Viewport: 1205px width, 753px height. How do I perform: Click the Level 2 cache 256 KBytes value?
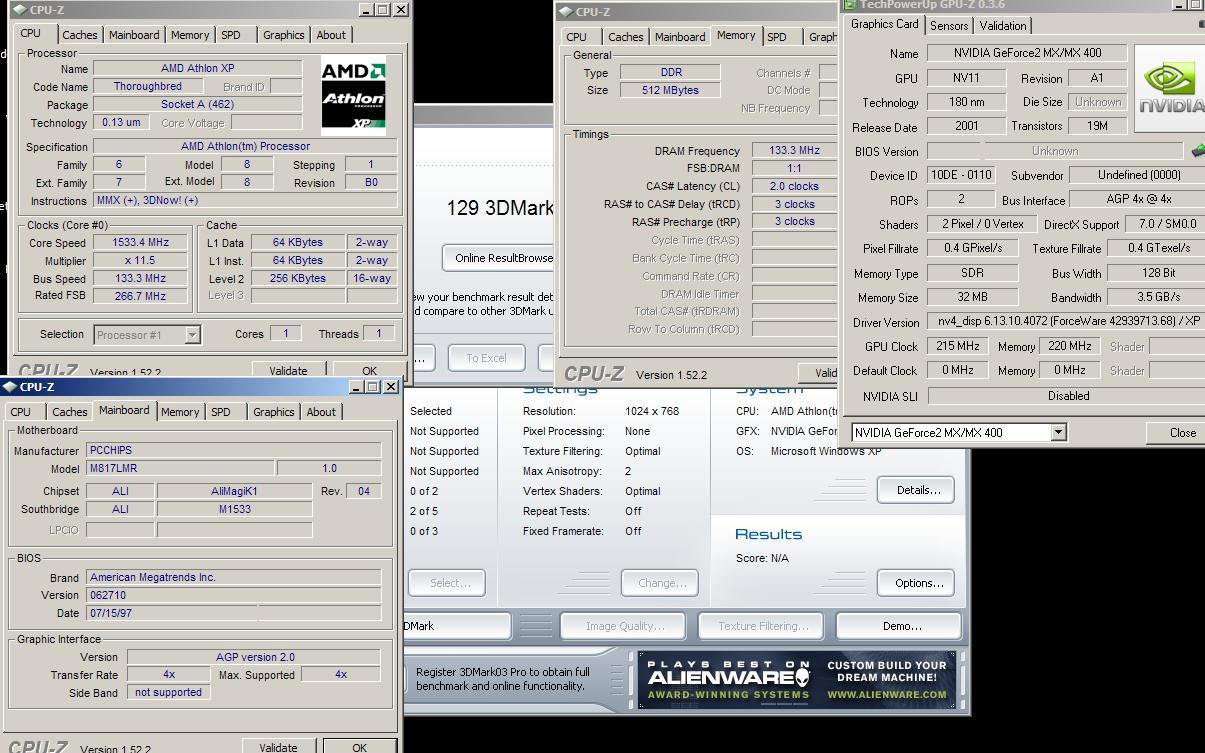[297, 278]
